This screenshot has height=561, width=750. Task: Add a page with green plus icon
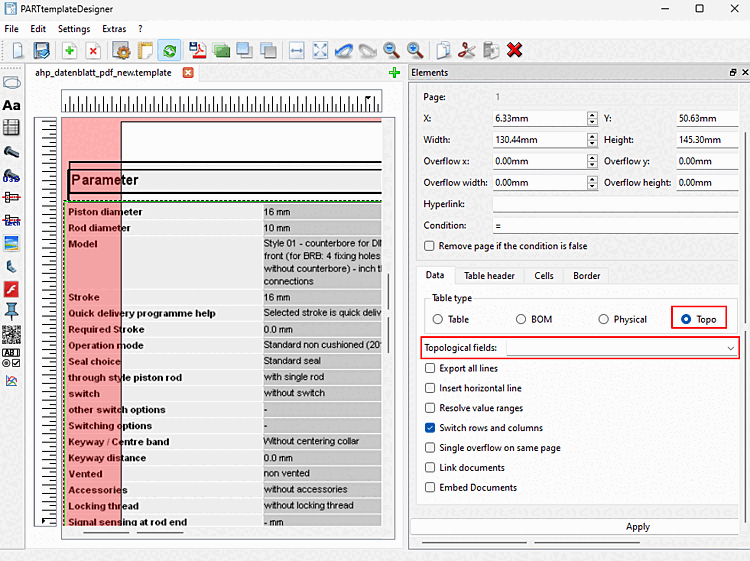point(69,50)
